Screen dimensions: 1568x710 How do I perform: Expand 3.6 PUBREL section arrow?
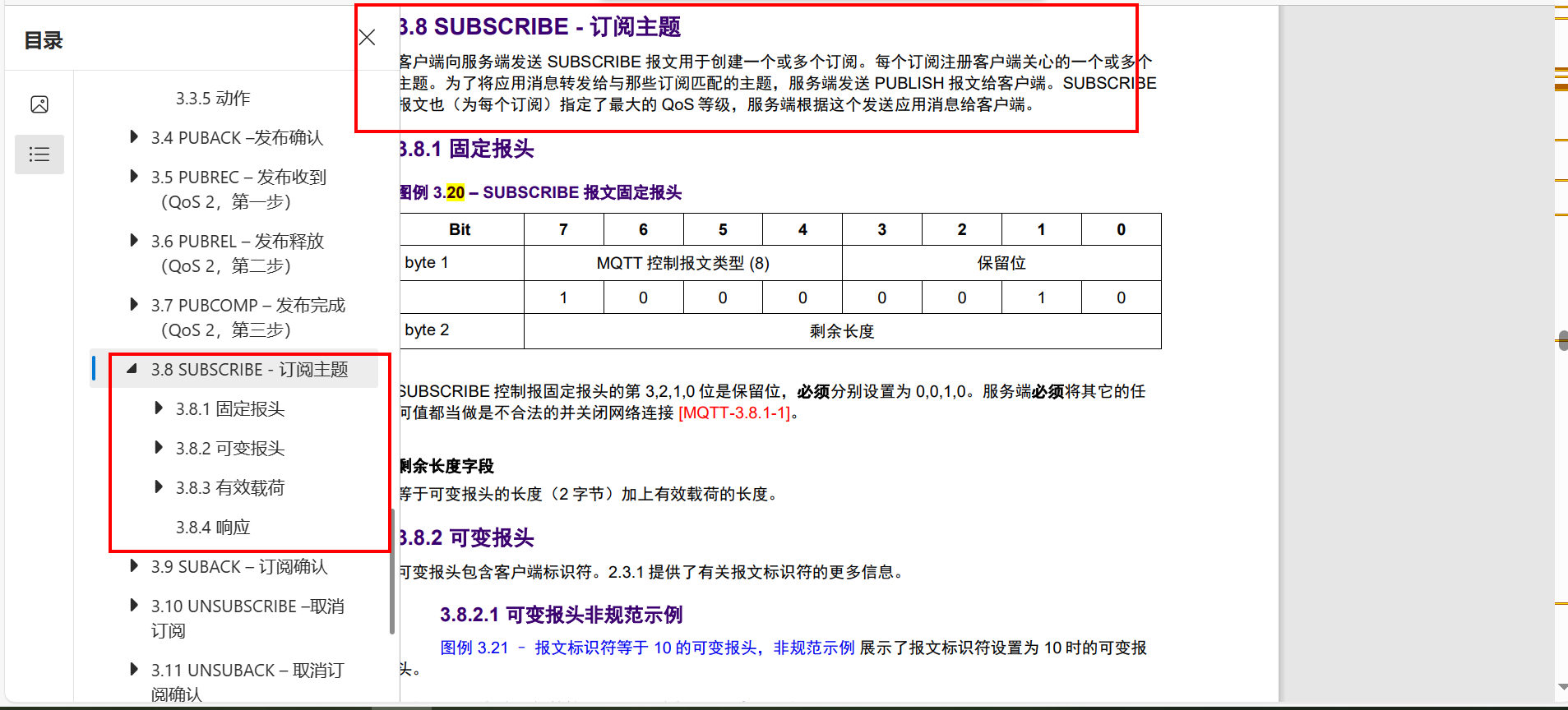tap(134, 241)
